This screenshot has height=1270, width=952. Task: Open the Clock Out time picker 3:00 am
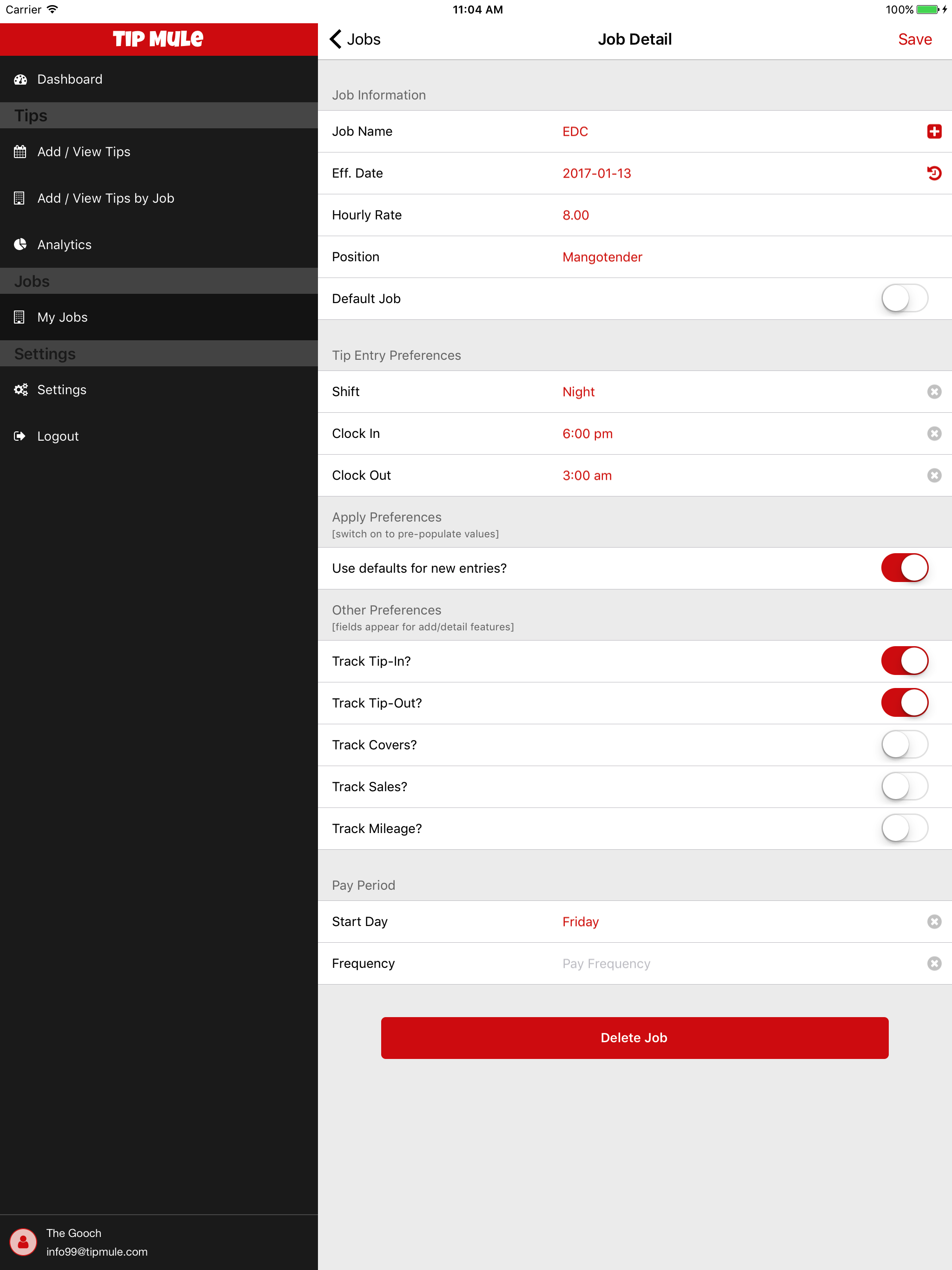(x=587, y=476)
